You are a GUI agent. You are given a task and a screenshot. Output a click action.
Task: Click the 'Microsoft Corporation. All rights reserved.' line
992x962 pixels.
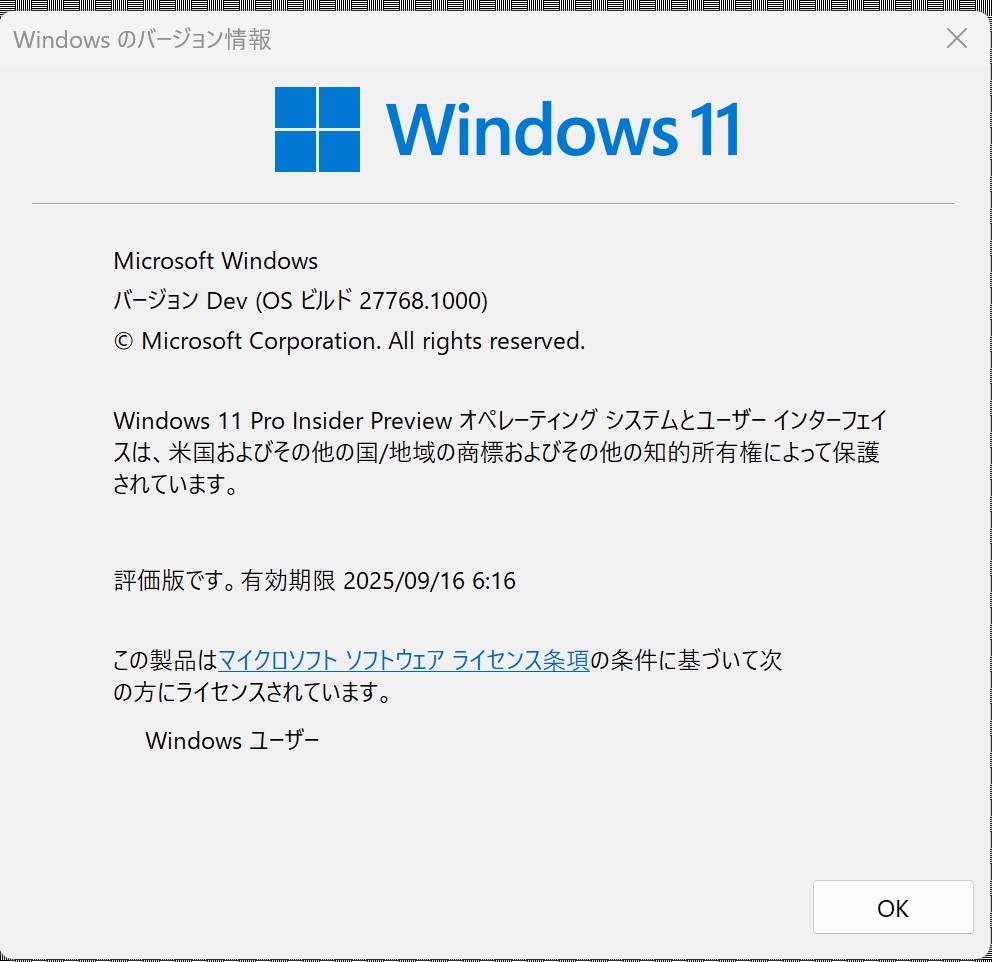(349, 341)
